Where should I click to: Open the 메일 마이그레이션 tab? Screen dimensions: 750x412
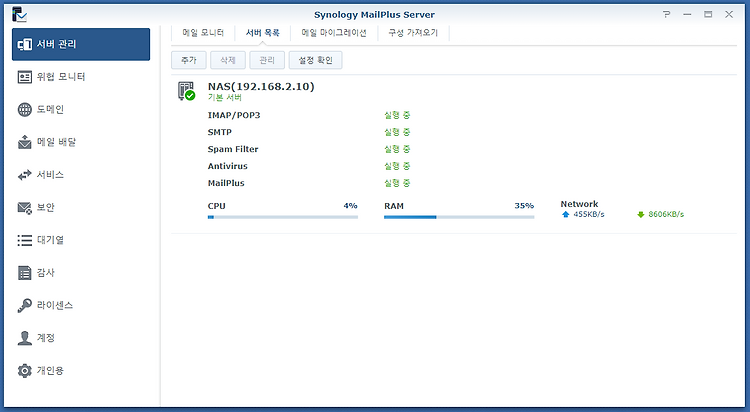(334, 33)
